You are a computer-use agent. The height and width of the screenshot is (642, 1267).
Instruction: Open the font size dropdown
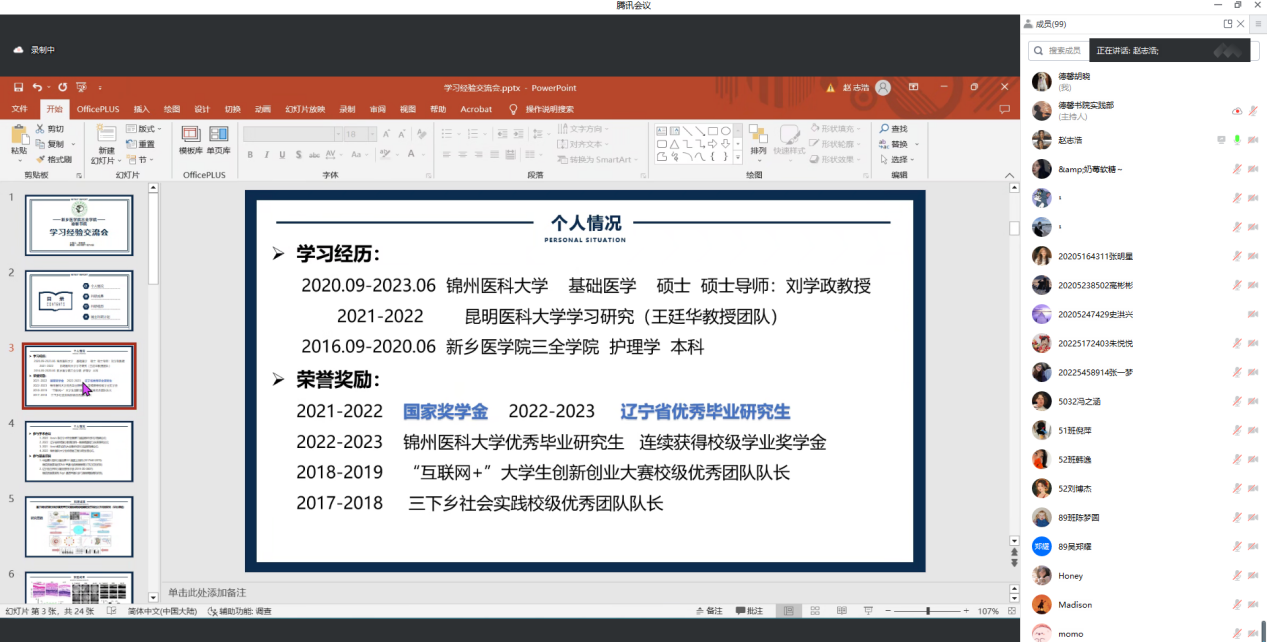coord(370,134)
